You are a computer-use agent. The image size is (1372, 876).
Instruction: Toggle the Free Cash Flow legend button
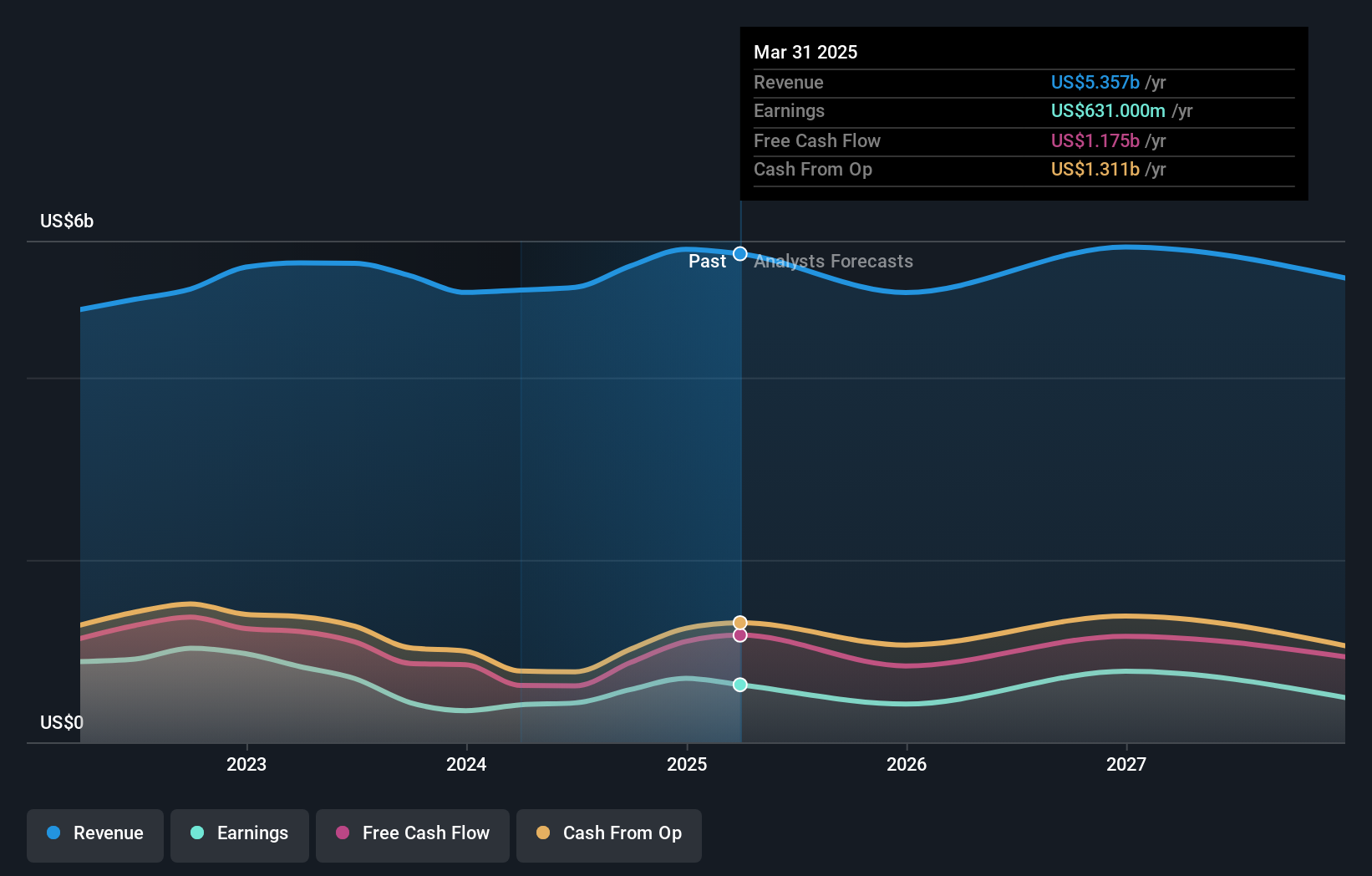[413, 835]
